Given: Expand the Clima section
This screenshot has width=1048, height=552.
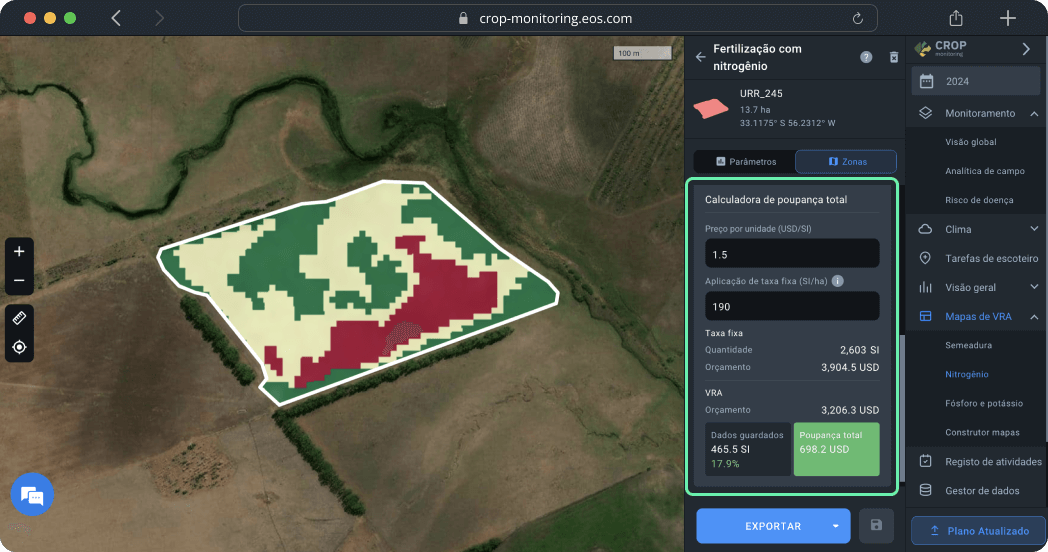Looking at the screenshot, I should point(1034,229).
